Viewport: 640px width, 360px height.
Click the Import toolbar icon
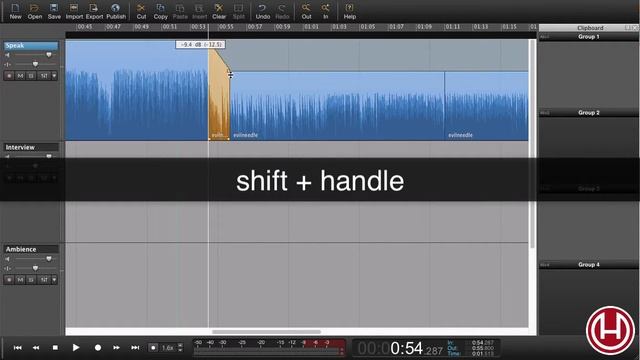click(74, 11)
